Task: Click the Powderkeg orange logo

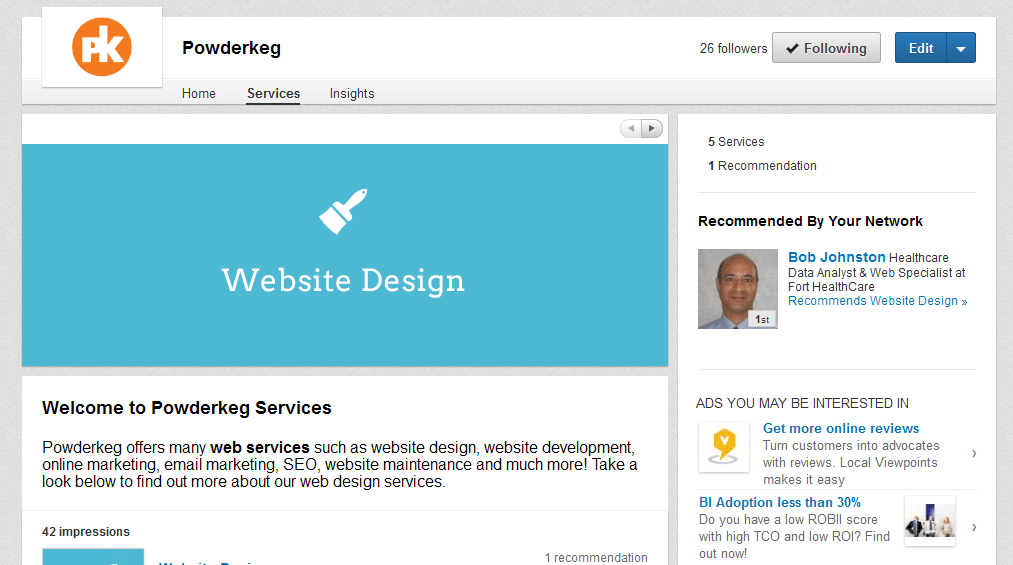Action: click(x=102, y=47)
